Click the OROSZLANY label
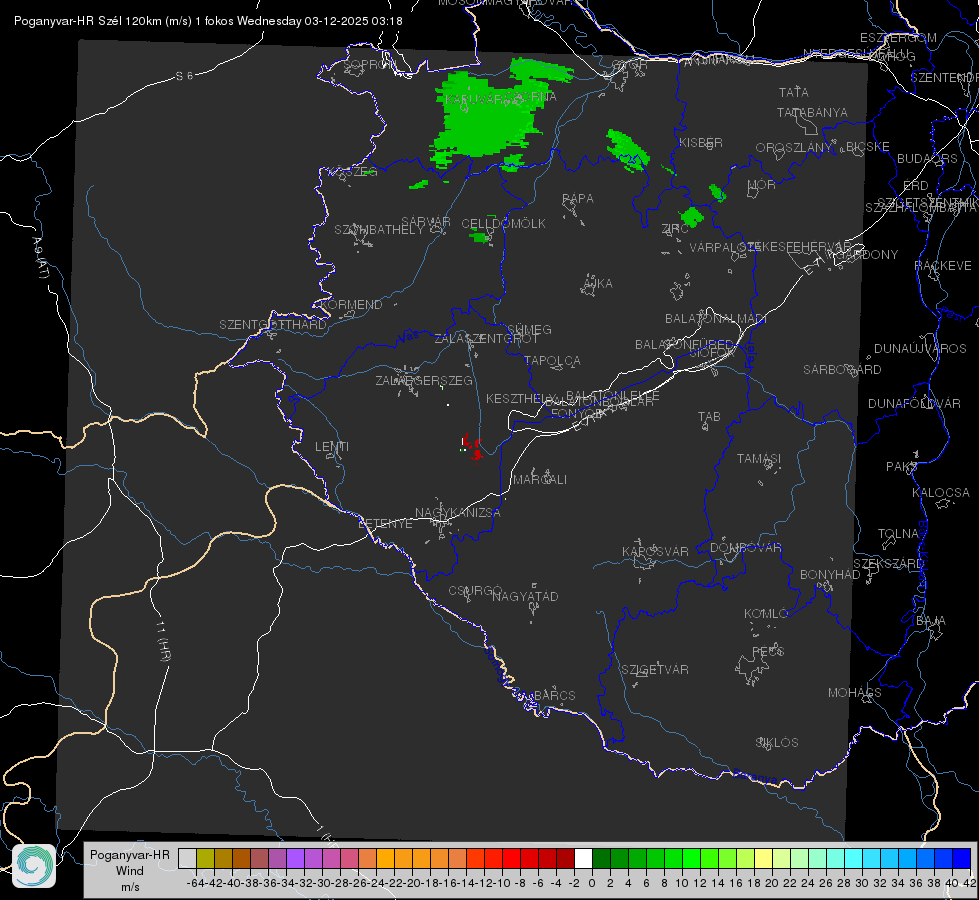Screen dimensions: 979x900 794,148
